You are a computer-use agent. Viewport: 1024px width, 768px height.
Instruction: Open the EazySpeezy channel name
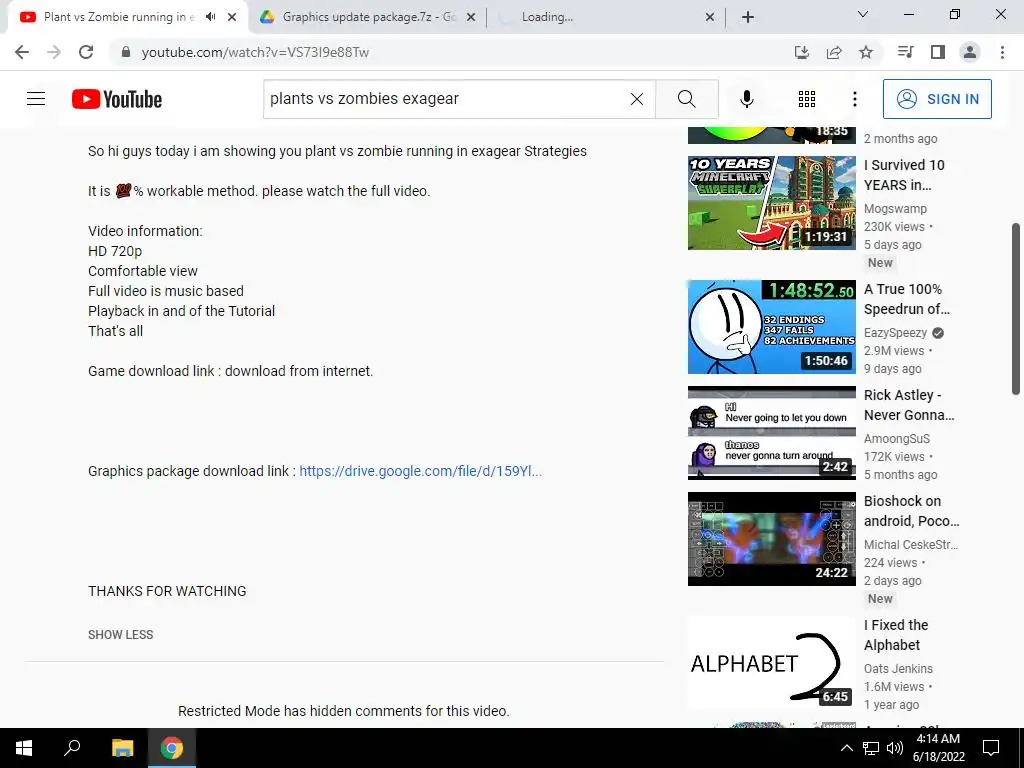[x=895, y=332]
